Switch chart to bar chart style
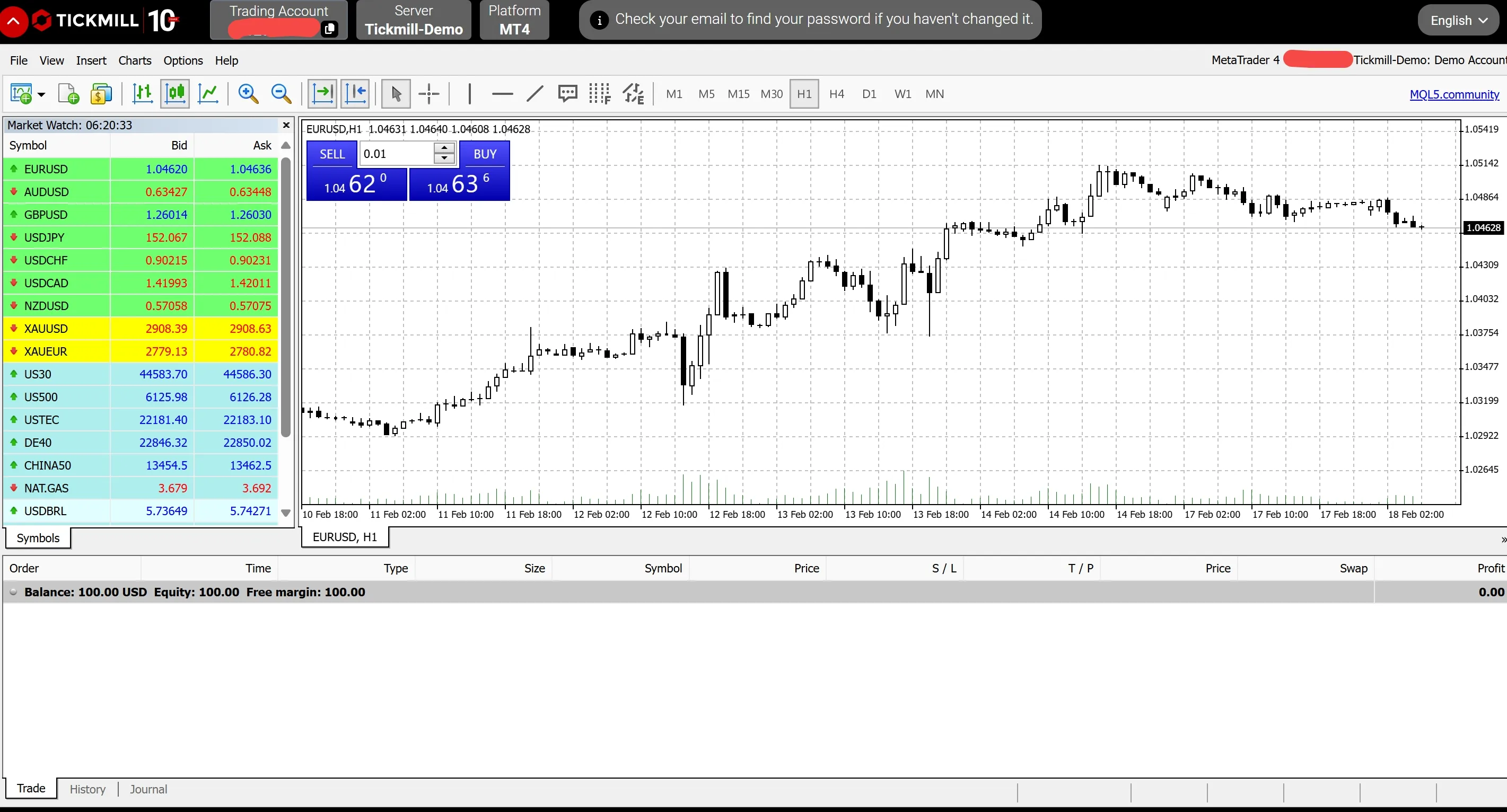Image resolution: width=1507 pixels, height=812 pixels. pyautogui.click(x=142, y=93)
